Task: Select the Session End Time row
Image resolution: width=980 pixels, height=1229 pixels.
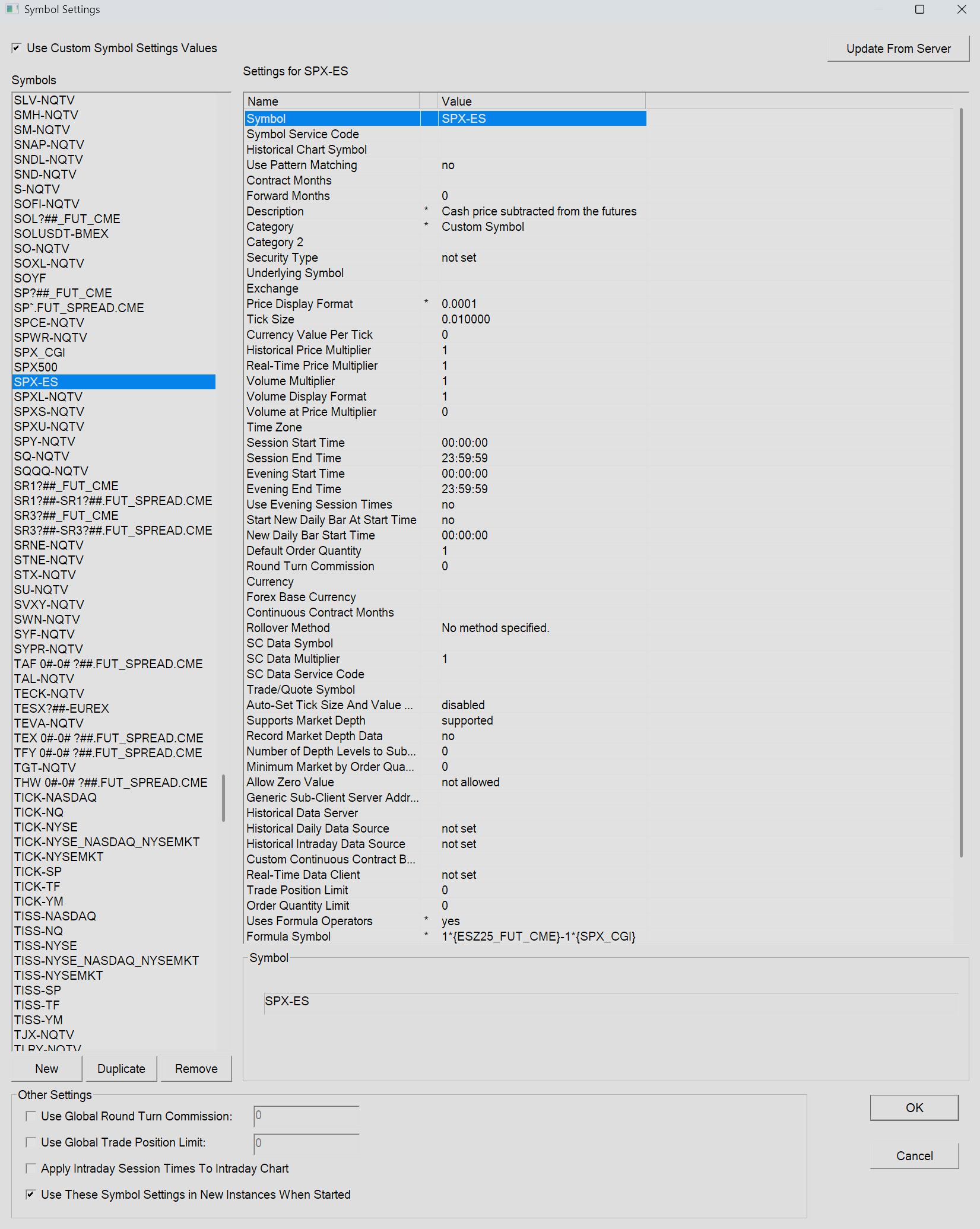Action: pyautogui.click(x=445, y=458)
